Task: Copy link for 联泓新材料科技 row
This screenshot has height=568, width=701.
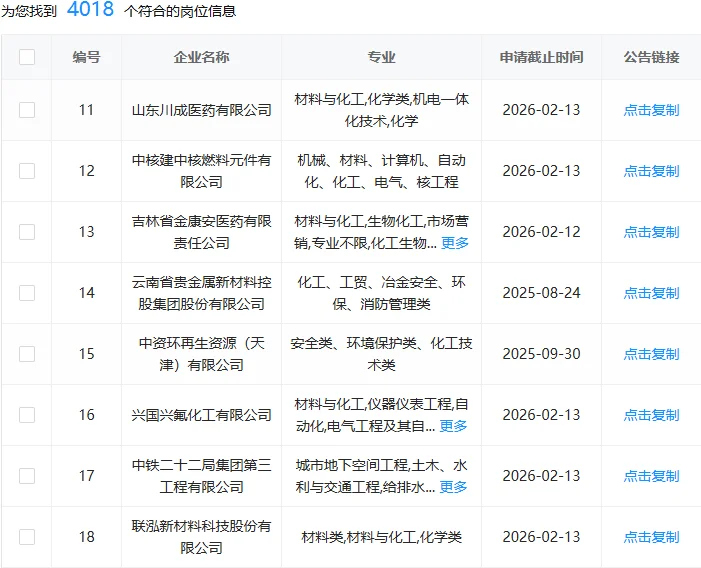Action: click(651, 537)
